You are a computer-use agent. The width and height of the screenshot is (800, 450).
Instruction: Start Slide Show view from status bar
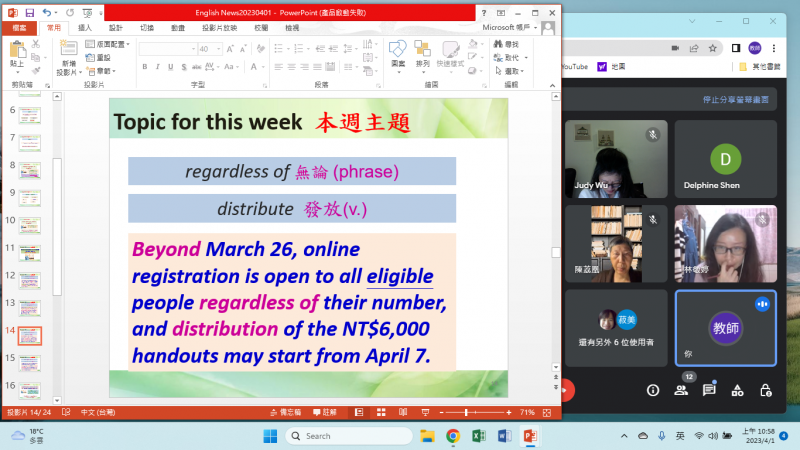click(425, 412)
